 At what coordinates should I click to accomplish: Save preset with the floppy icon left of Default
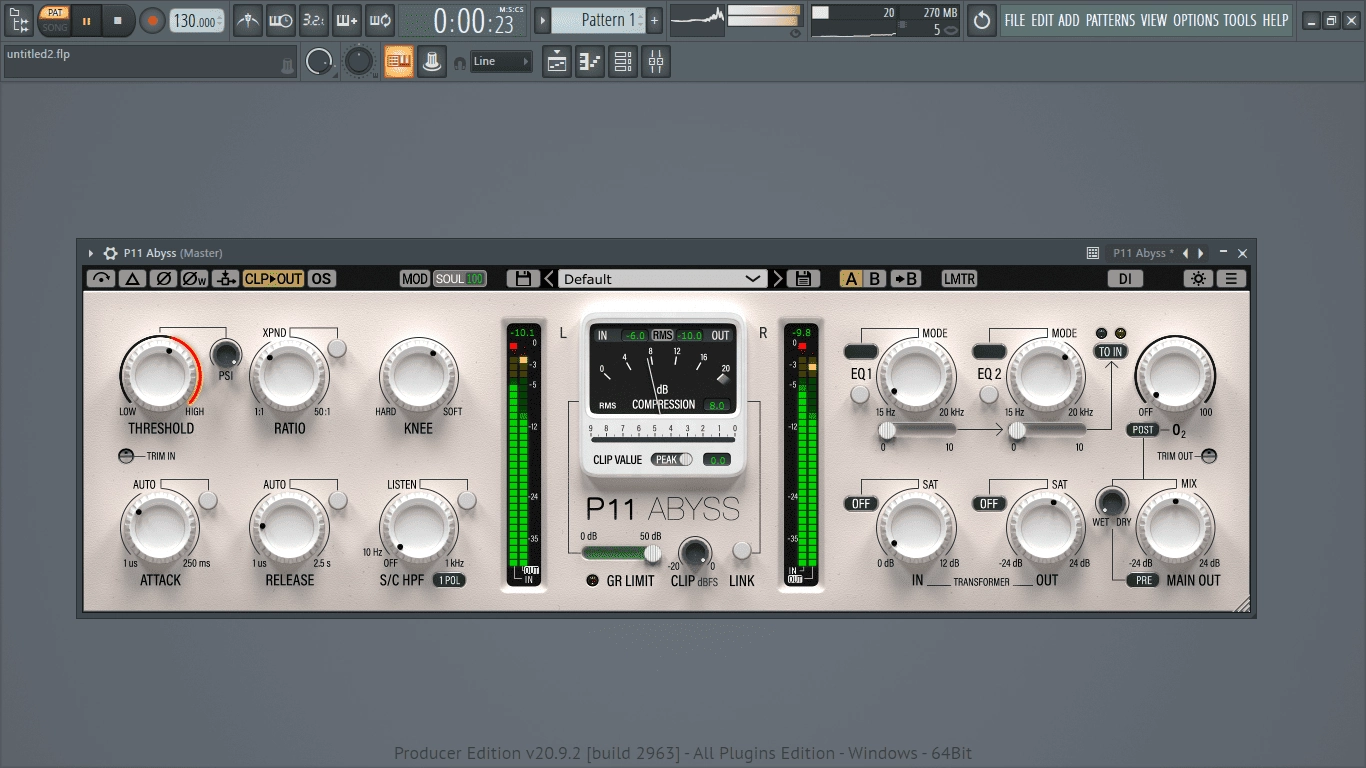pyautogui.click(x=522, y=279)
